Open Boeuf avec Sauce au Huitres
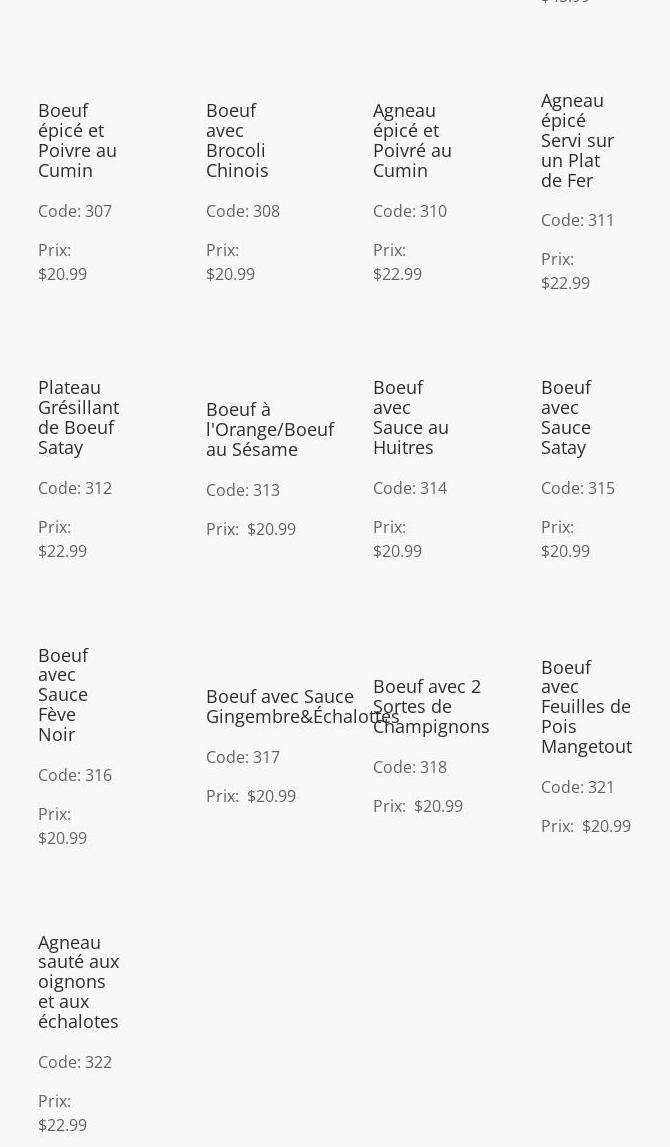The image size is (670, 1147). 411,418
